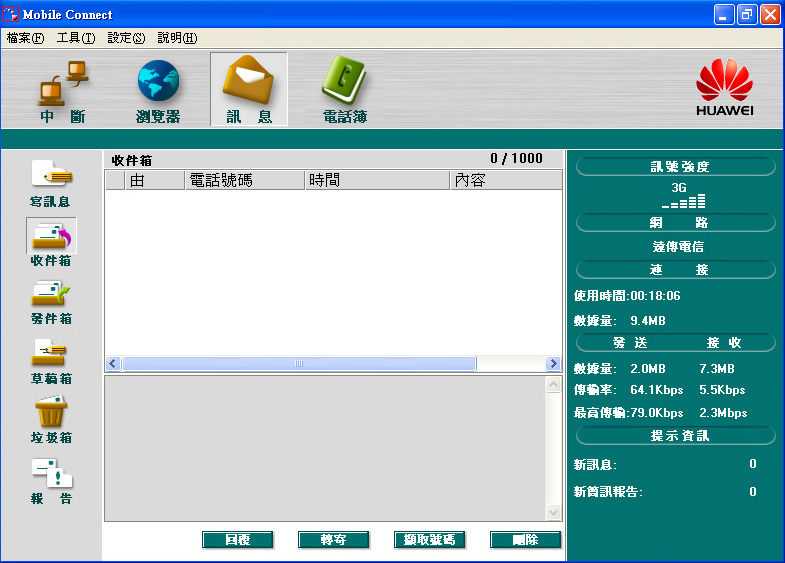
Task: Open the 工具(T) menu
Action: (76, 38)
